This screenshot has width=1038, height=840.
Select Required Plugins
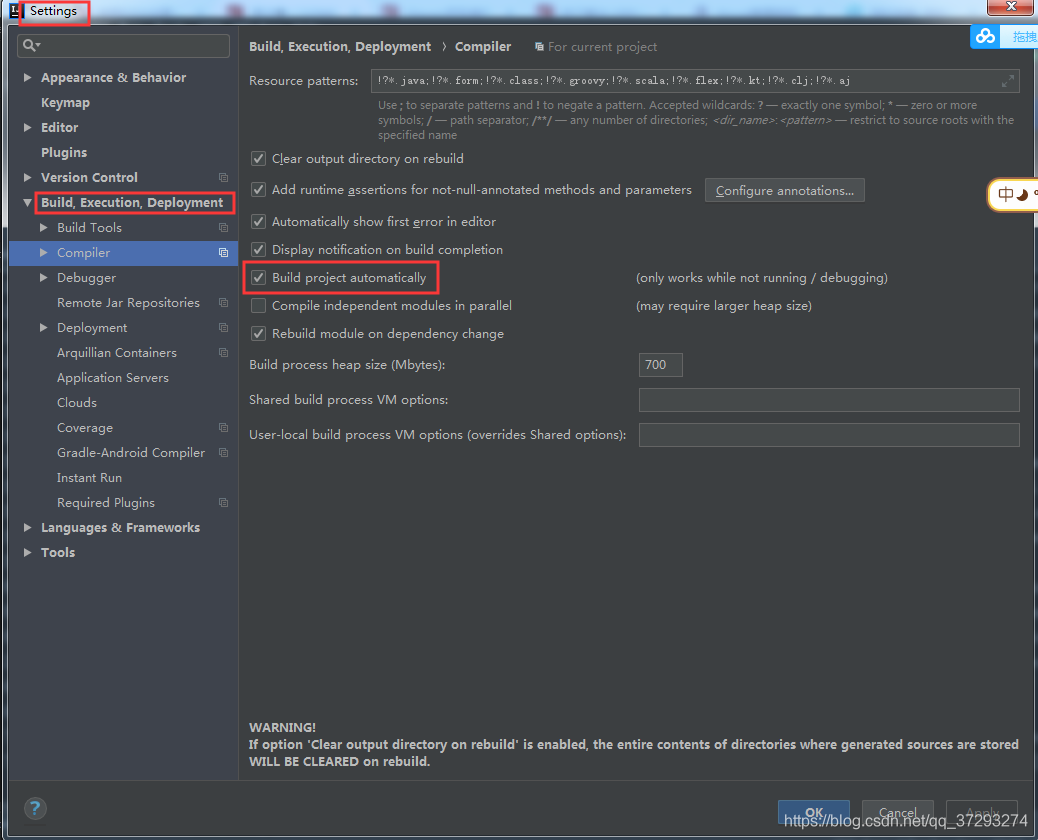click(x=106, y=502)
